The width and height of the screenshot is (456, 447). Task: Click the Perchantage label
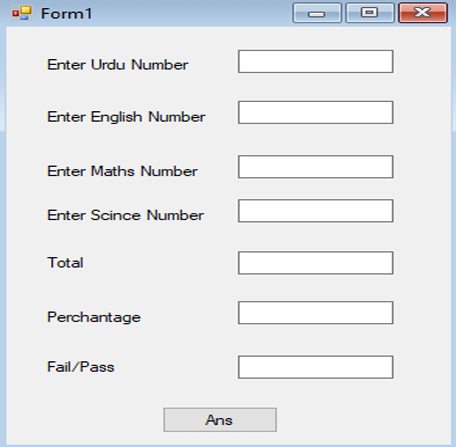click(94, 317)
